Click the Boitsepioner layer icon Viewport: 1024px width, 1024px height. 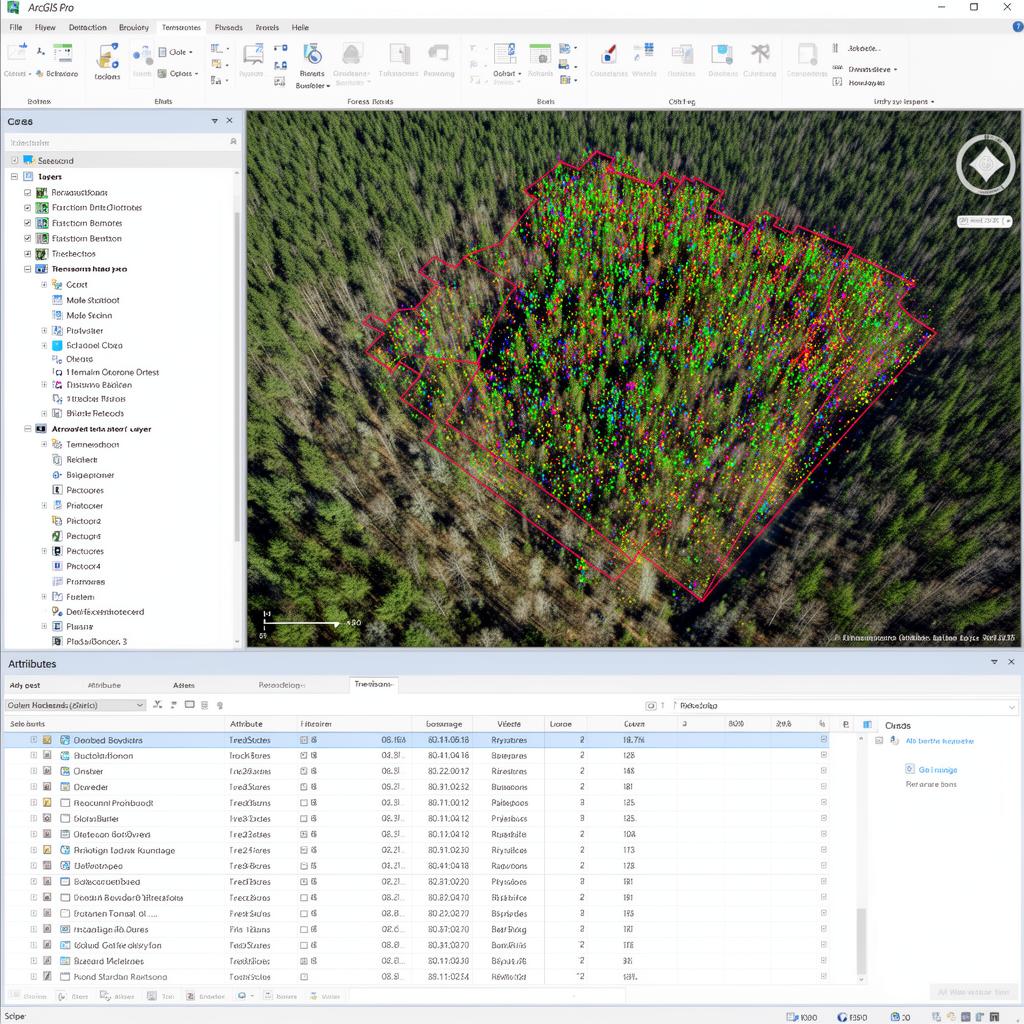[x=57, y=475]
